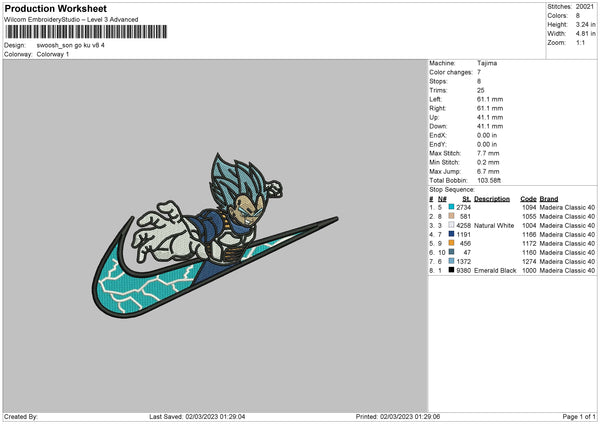This screenshot has width=600, height=424.
Task: Select the Emerald Black description
Action: [495, 271]
